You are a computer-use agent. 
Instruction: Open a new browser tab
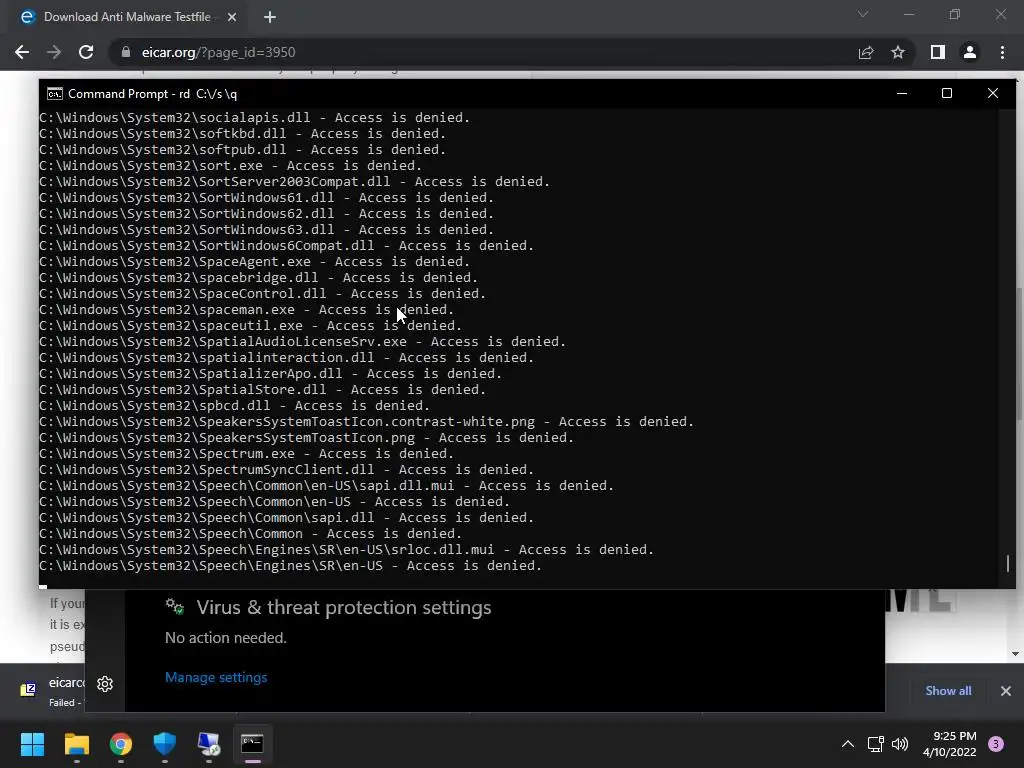[x=270, y=17]
